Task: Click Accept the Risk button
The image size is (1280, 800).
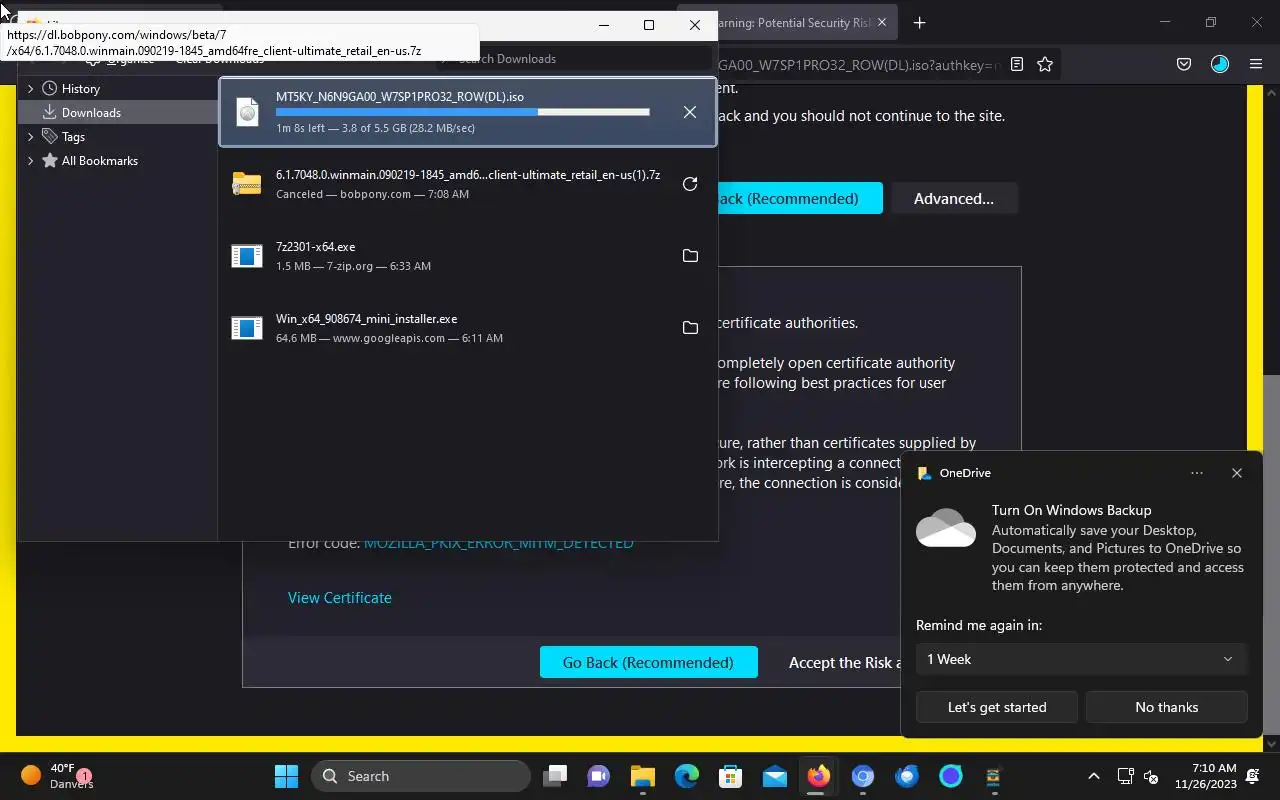Action: point(845,662)
